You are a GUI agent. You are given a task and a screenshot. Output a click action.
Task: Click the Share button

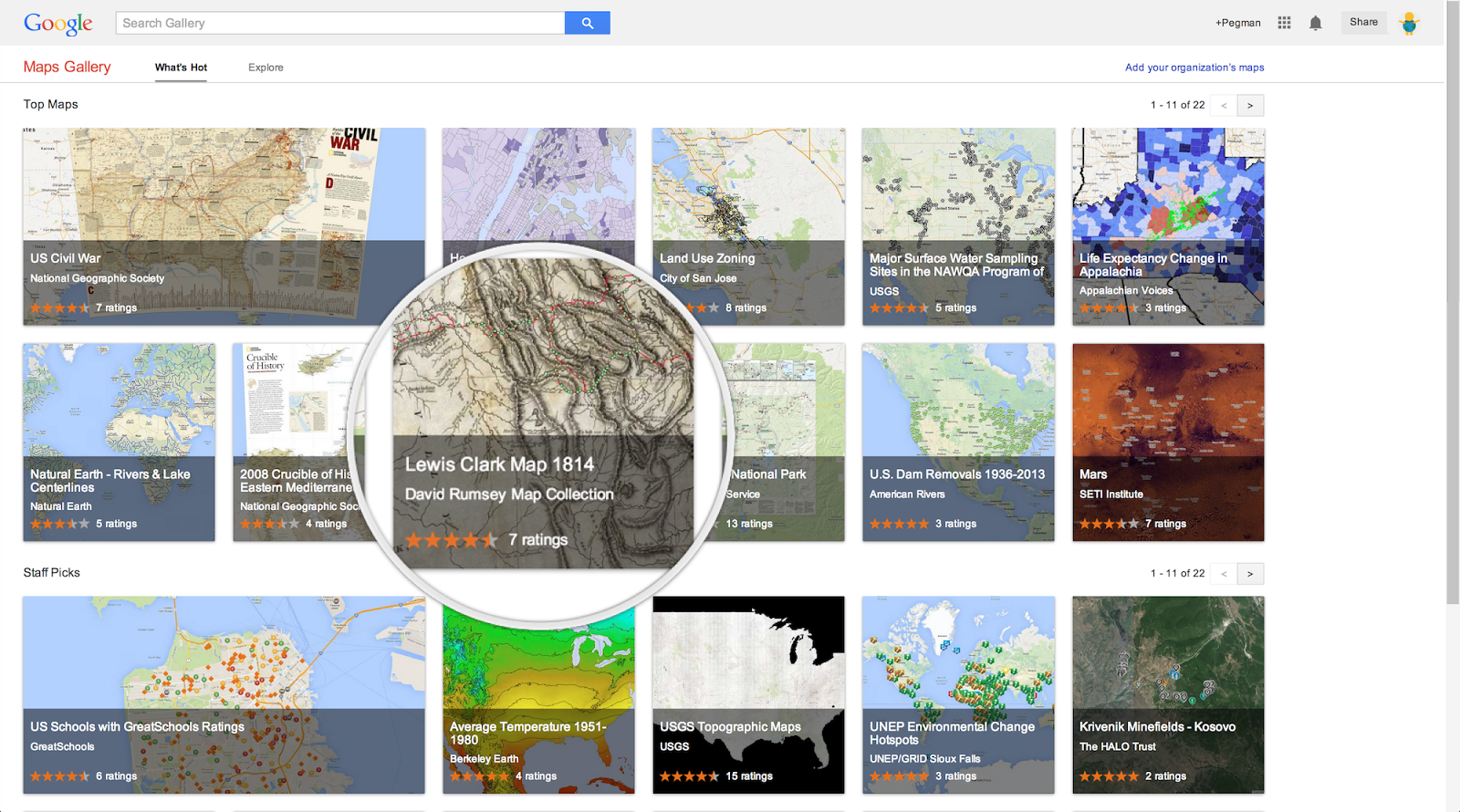click(x=1363, y=22)
